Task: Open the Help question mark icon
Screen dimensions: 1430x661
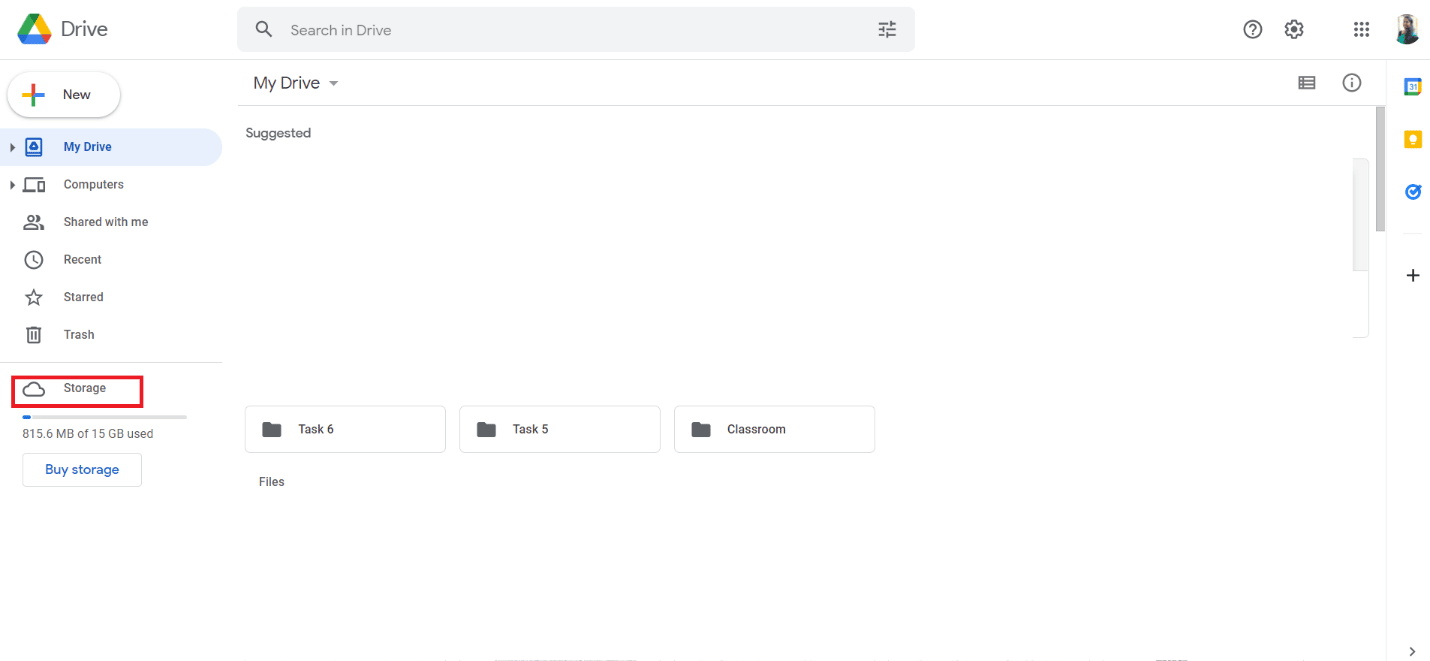Action: point(1252,30)
